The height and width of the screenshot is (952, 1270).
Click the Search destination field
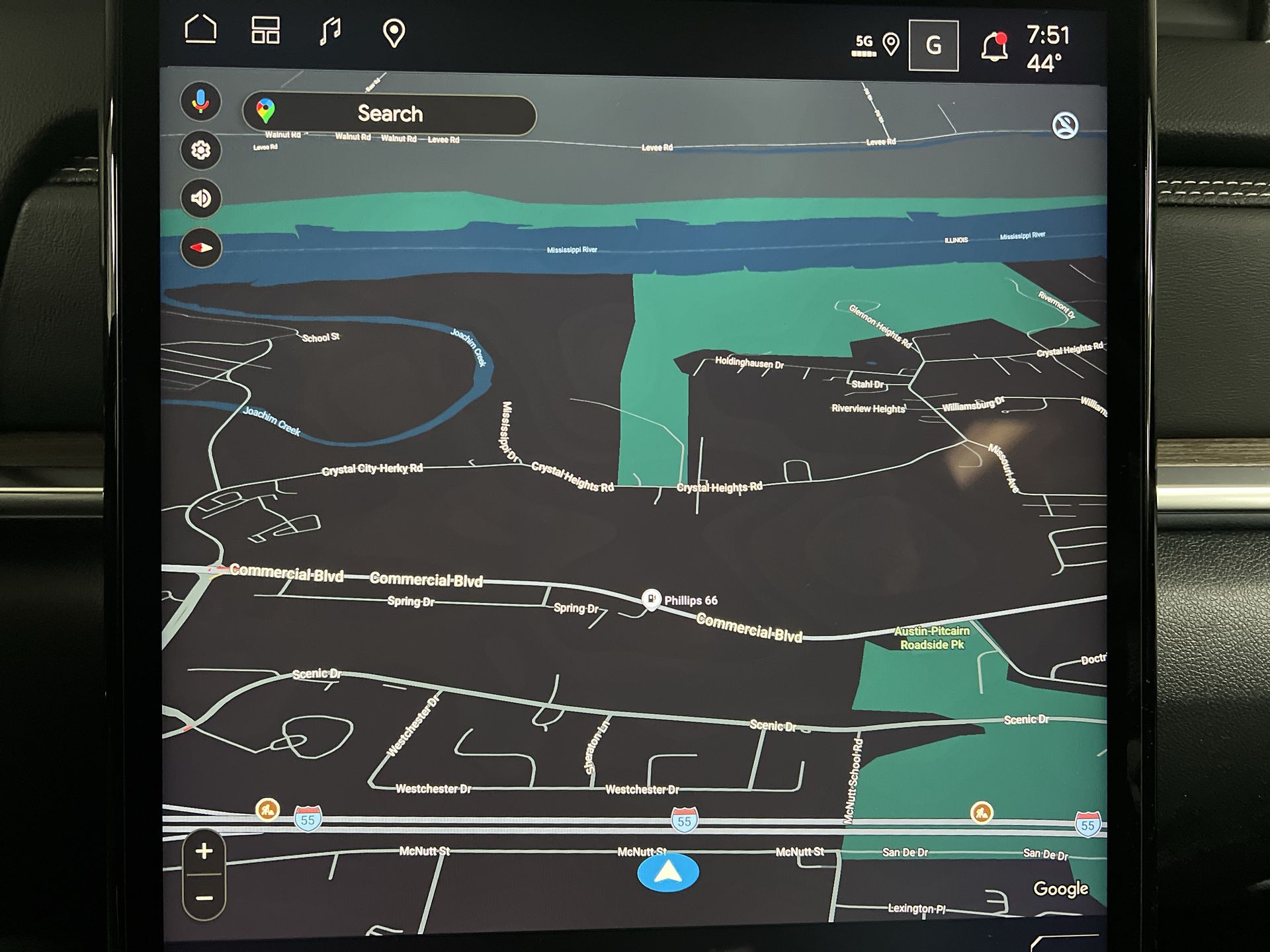pos(390,114)
